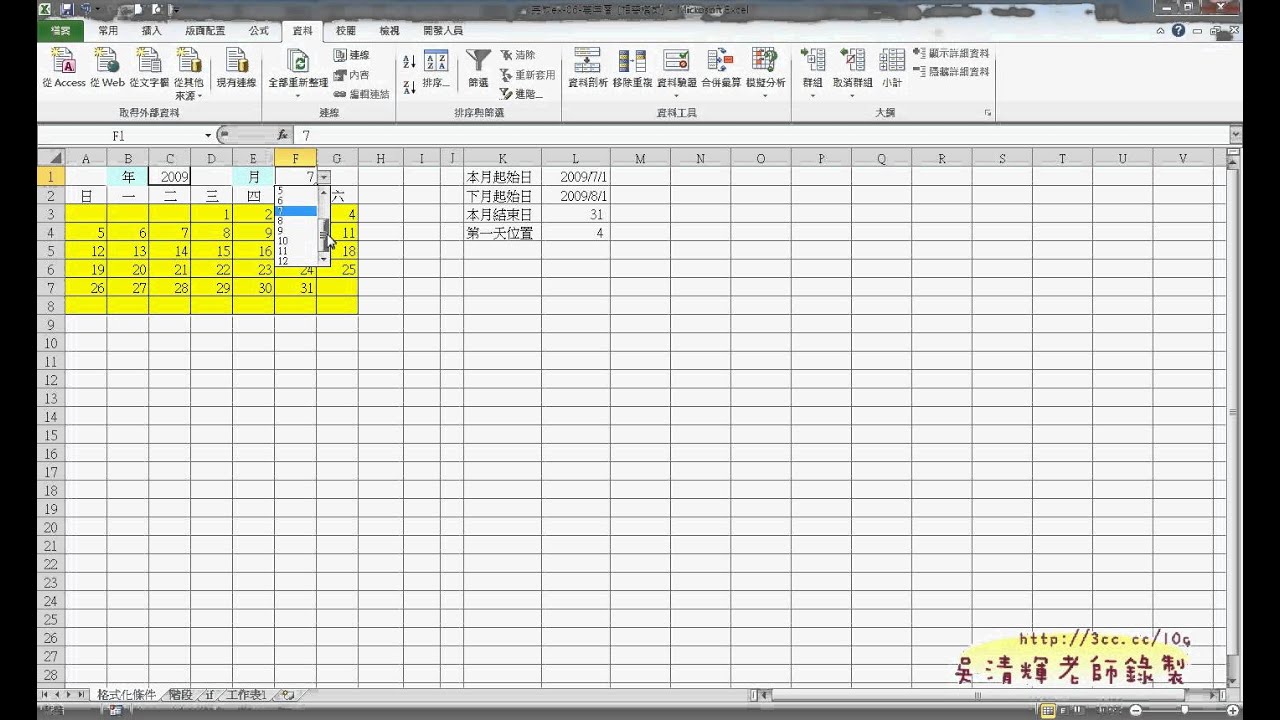Click 資料剖析 text to columns
This screenshot has width=1280, height=720.
(x=588, y=69)
